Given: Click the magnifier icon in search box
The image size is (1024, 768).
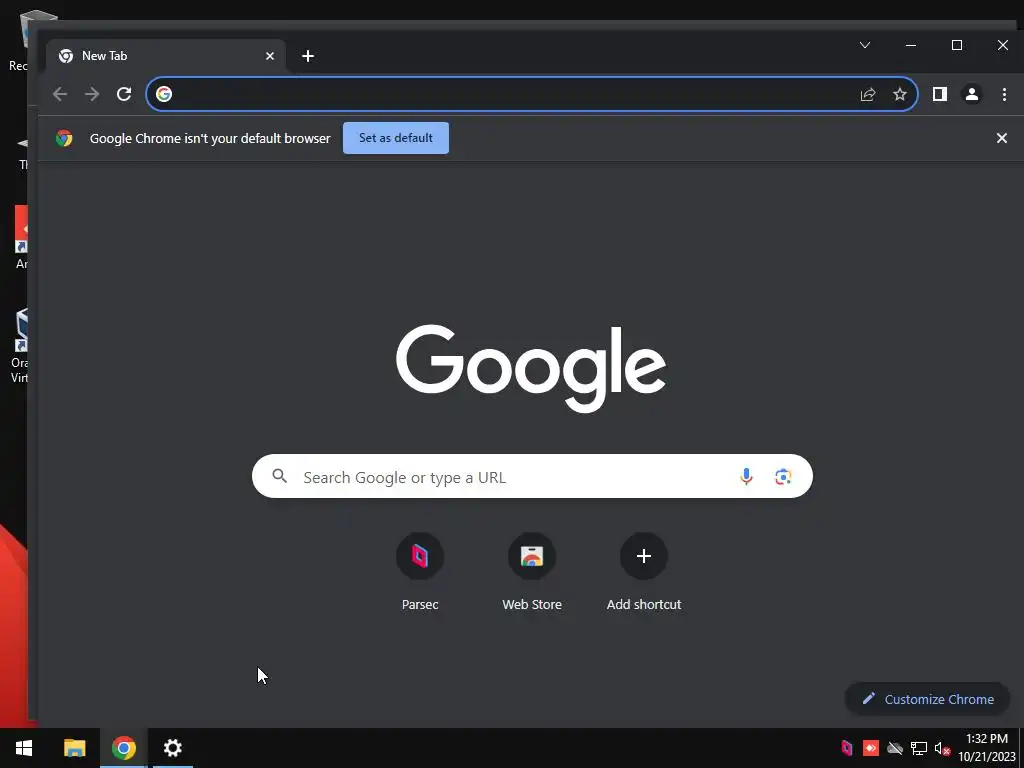Looking at the screenshot, I should [x=280, y=476].
